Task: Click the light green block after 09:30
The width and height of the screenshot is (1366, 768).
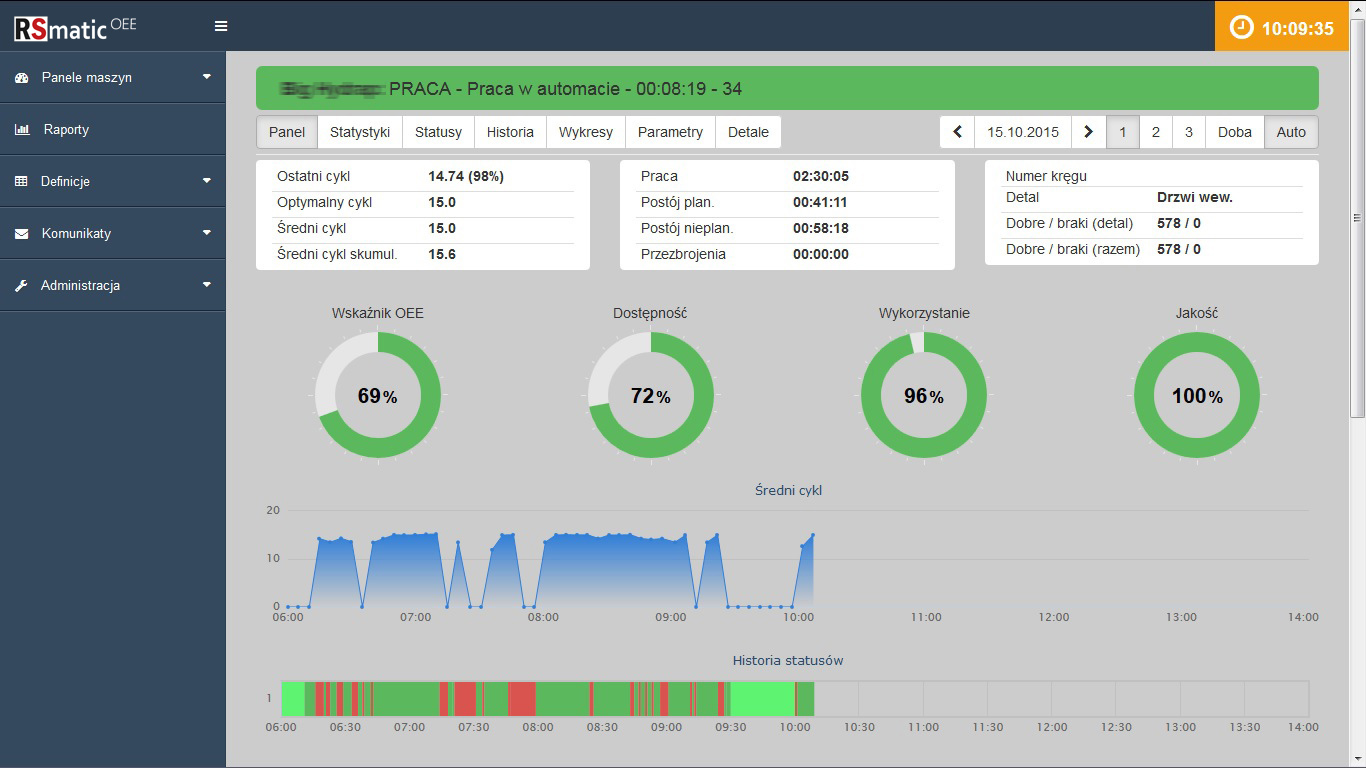Action: click(762, 698)
